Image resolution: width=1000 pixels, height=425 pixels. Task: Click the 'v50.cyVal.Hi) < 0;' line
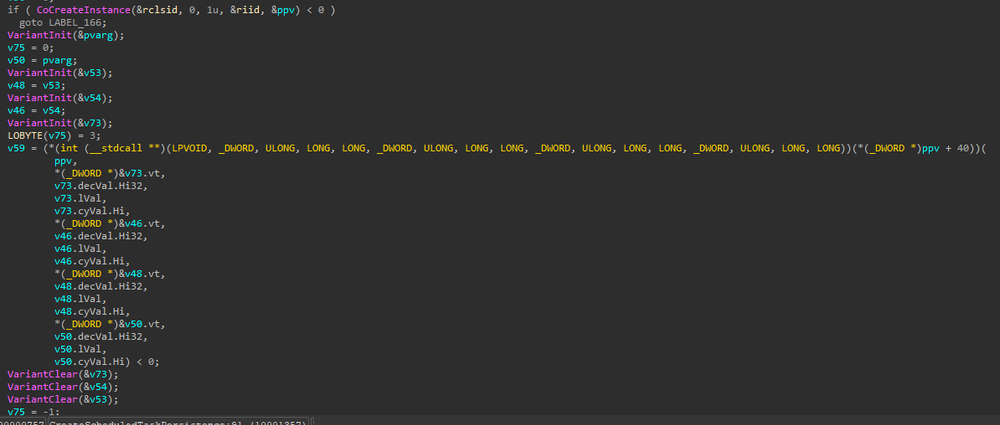pyautogui.click(x=107, y=362)
